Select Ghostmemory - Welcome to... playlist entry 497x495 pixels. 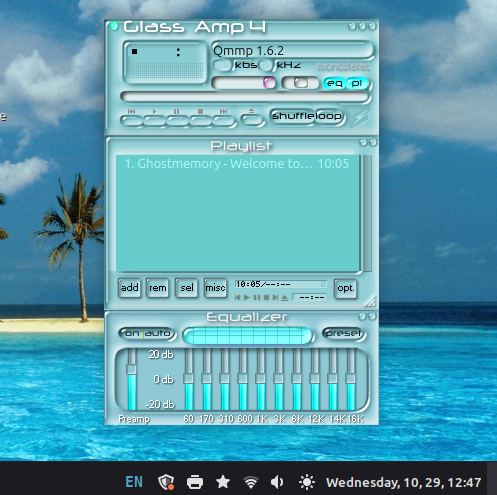coord(237,164)
